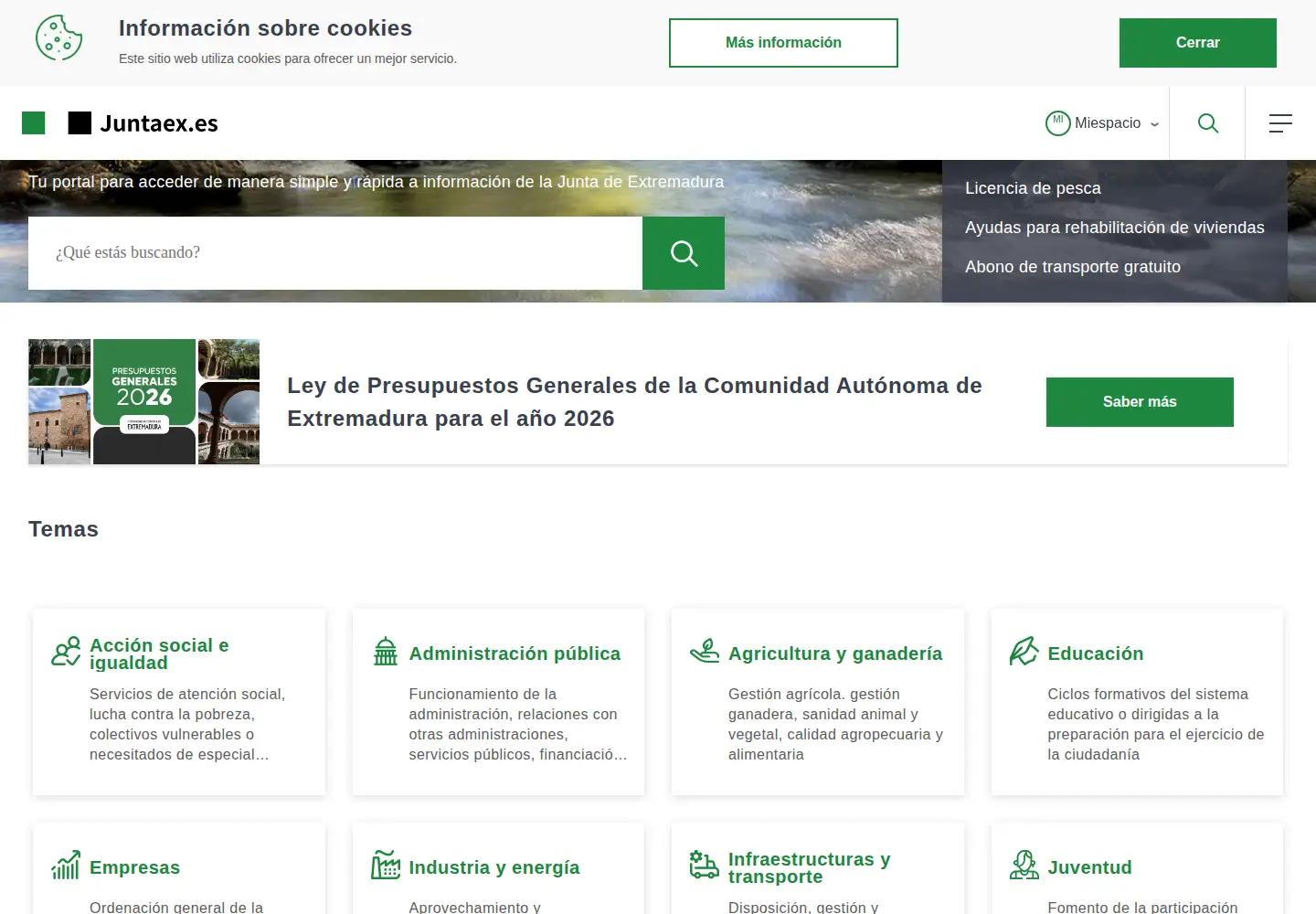Image resolution: width=1316 pixels, height=914 pixels.
Task: Open the Empresas topic title
Action: pyautogui.click(x=134, y=867)
